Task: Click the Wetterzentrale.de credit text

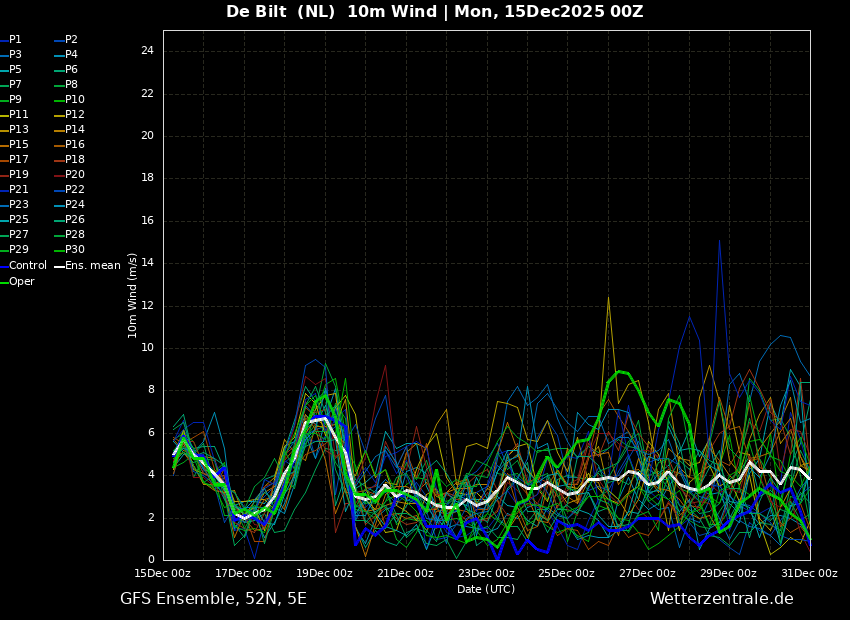Action: tap(722, 599)
